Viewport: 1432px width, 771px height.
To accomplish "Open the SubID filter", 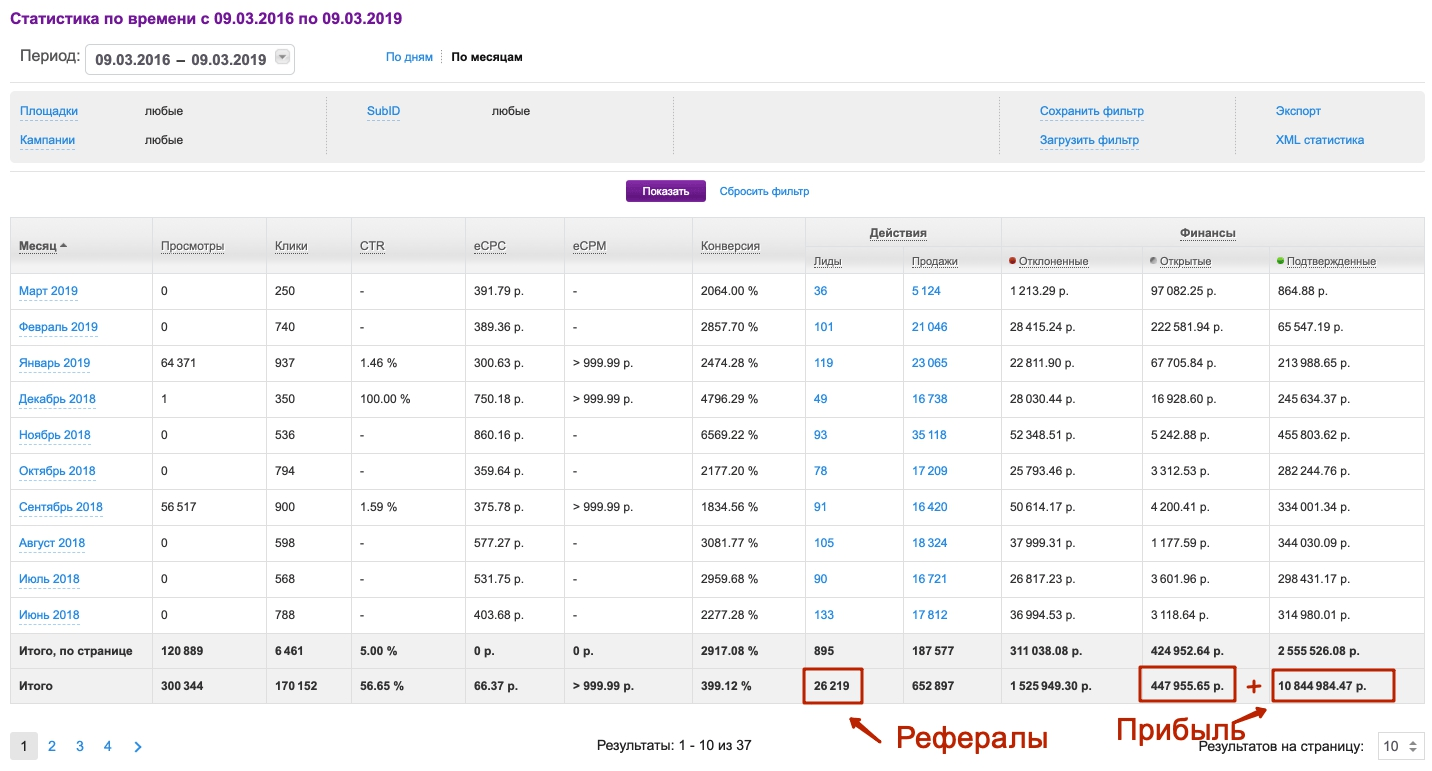I will pyautogui.click(x=383, y=111).
